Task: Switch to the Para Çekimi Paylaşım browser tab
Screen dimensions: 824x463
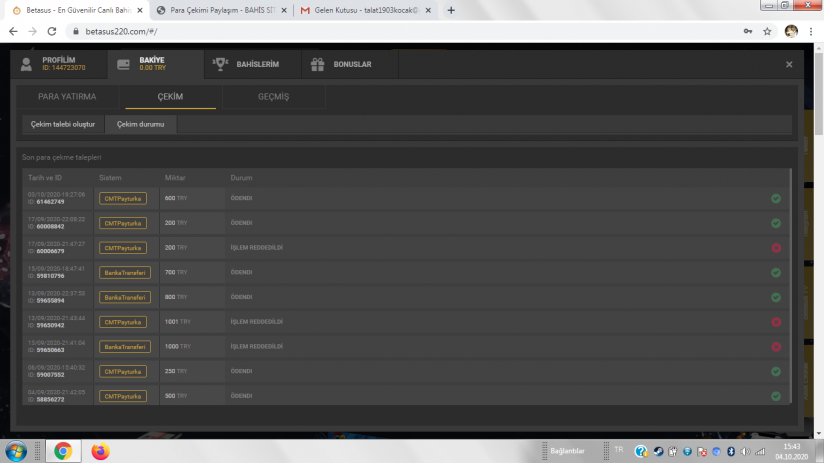Action: [x=221, y=10]
